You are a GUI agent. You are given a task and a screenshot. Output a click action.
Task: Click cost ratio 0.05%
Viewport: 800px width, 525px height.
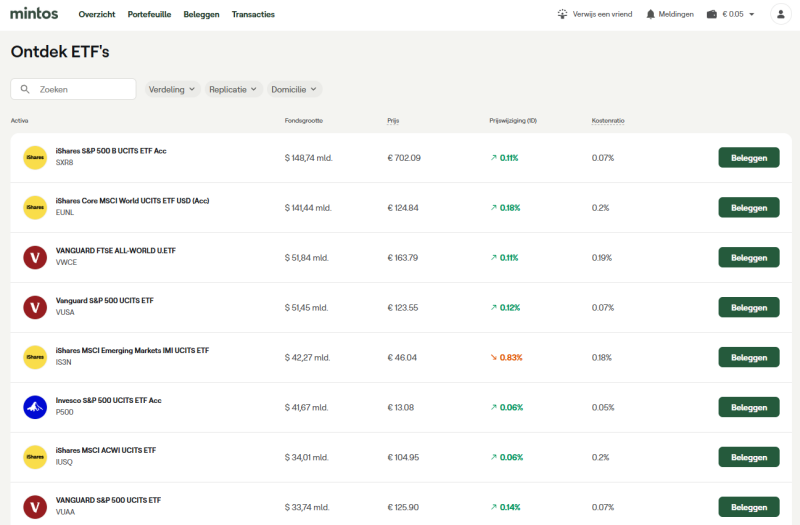[603, 408]
